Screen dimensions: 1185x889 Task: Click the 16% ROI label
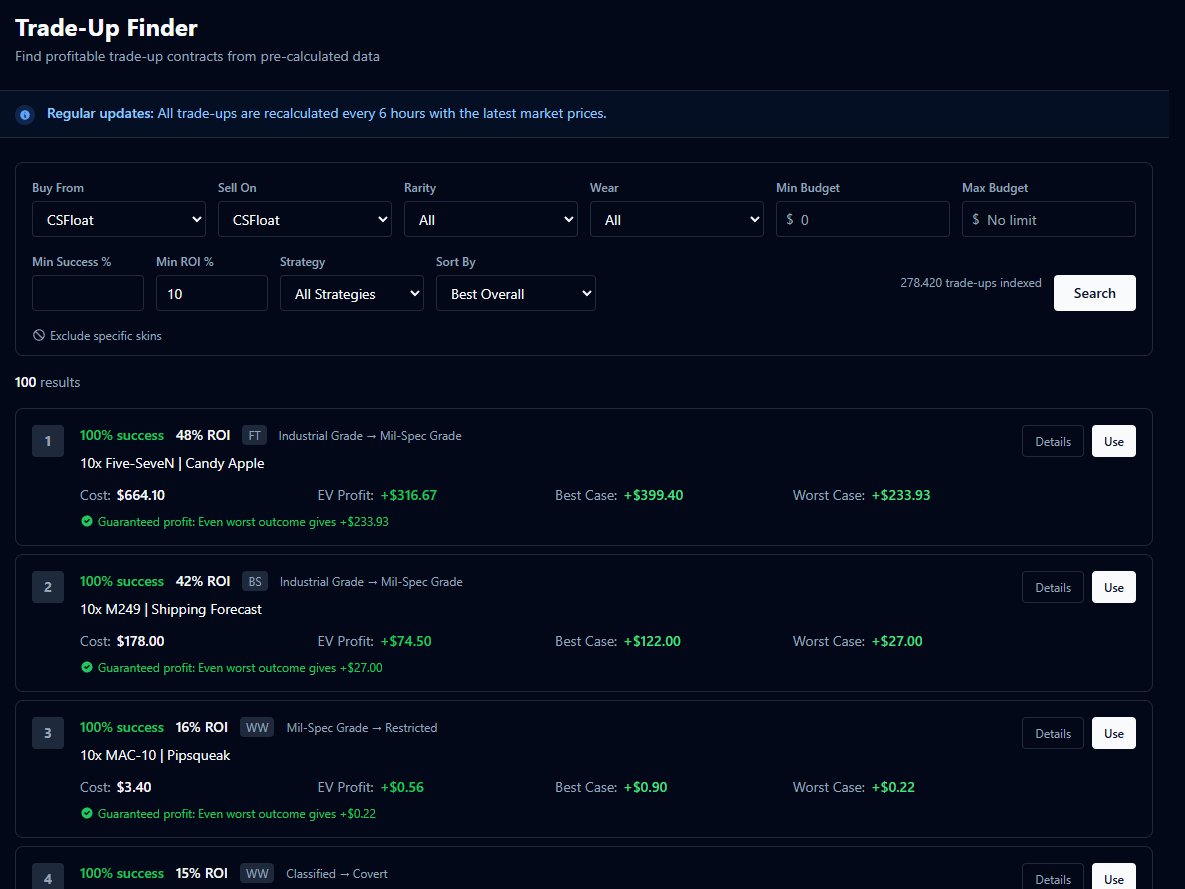[201, 727]
